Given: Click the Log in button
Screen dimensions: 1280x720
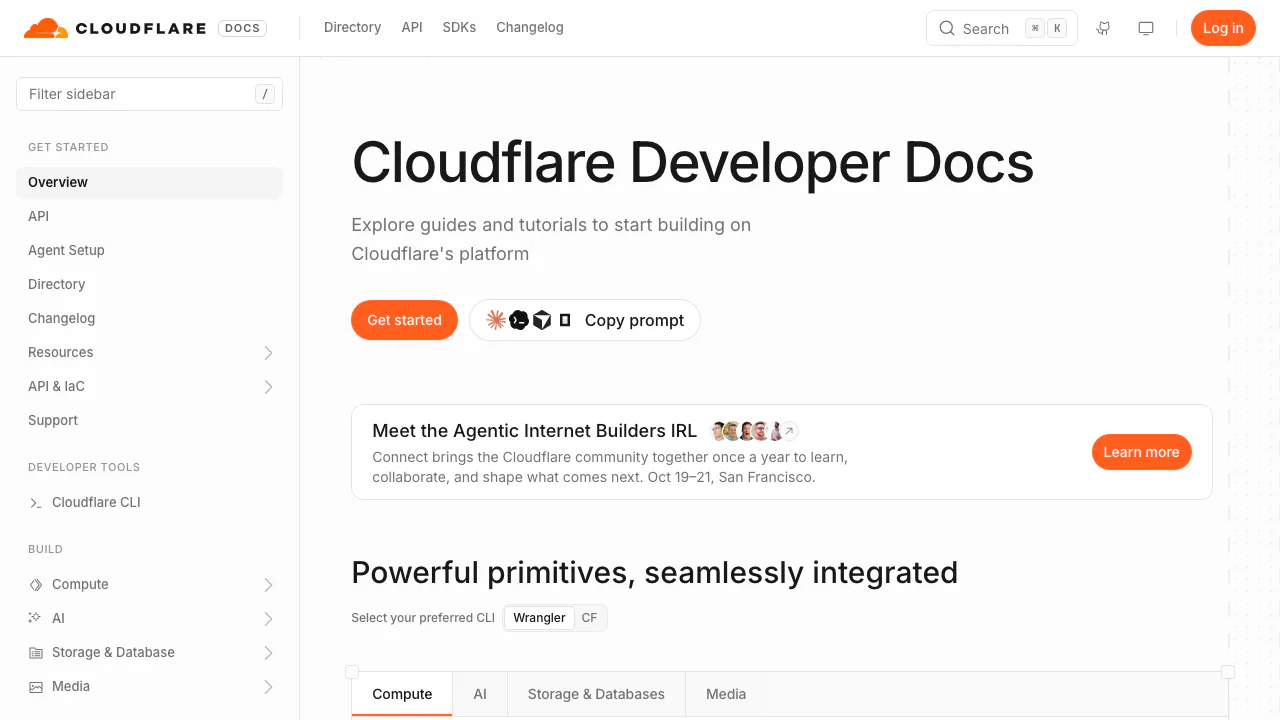Looking at the screenshot, I should click(x=1223, y=28).
